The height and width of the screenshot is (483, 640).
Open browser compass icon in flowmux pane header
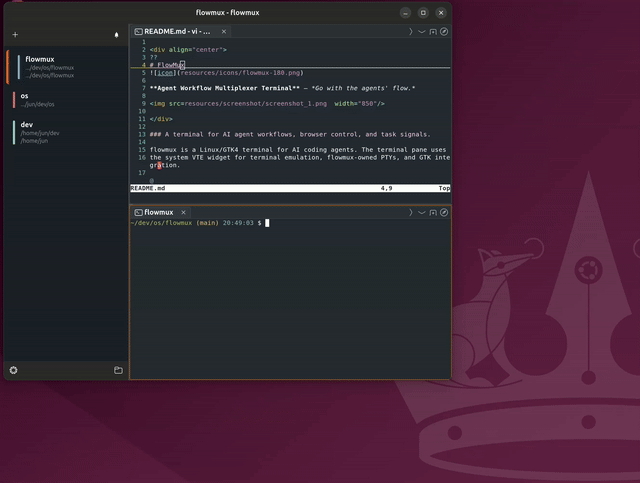(x=444, y=212)
